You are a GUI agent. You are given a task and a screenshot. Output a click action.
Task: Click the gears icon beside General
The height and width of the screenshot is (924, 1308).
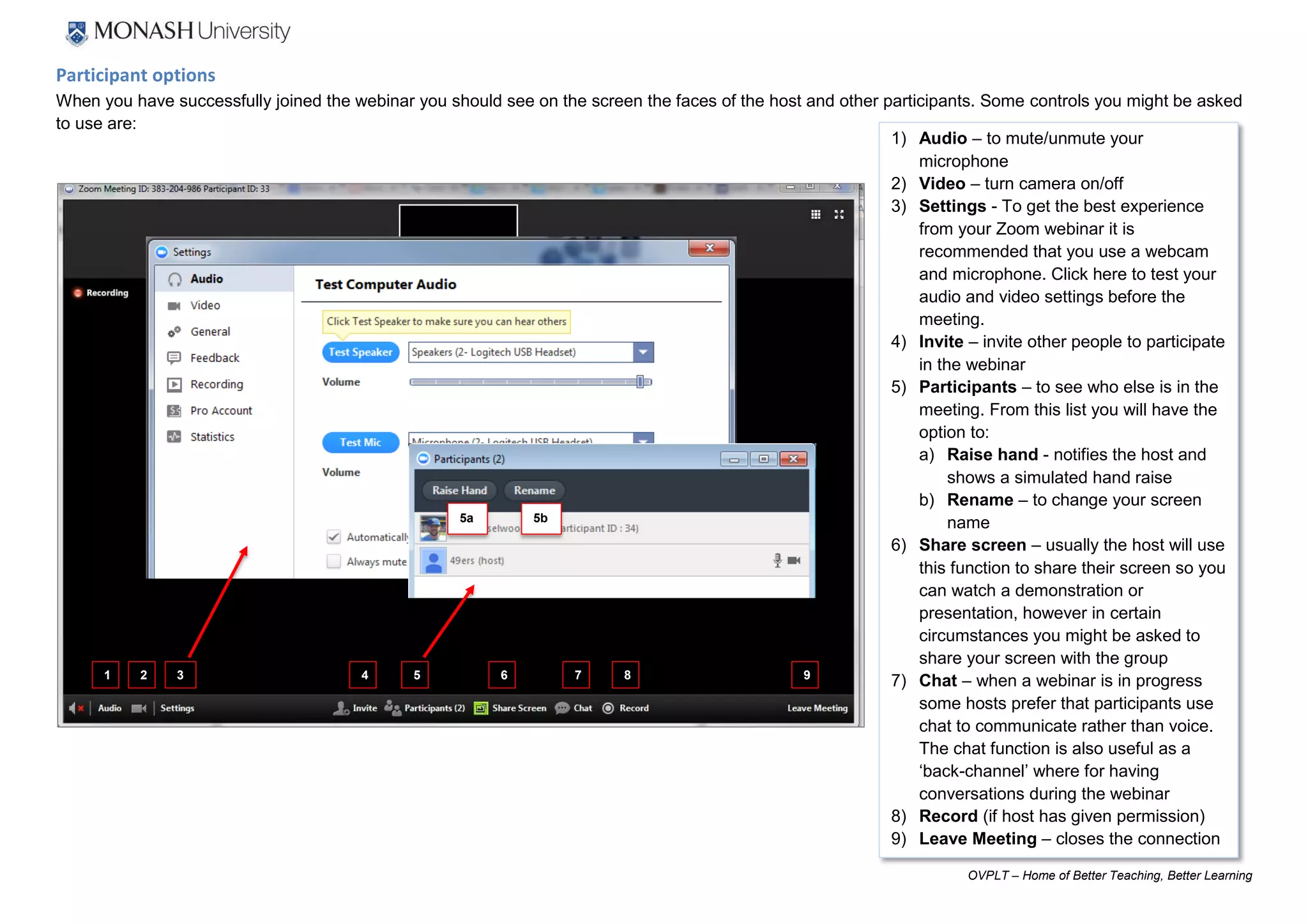(x=174, y=331)
